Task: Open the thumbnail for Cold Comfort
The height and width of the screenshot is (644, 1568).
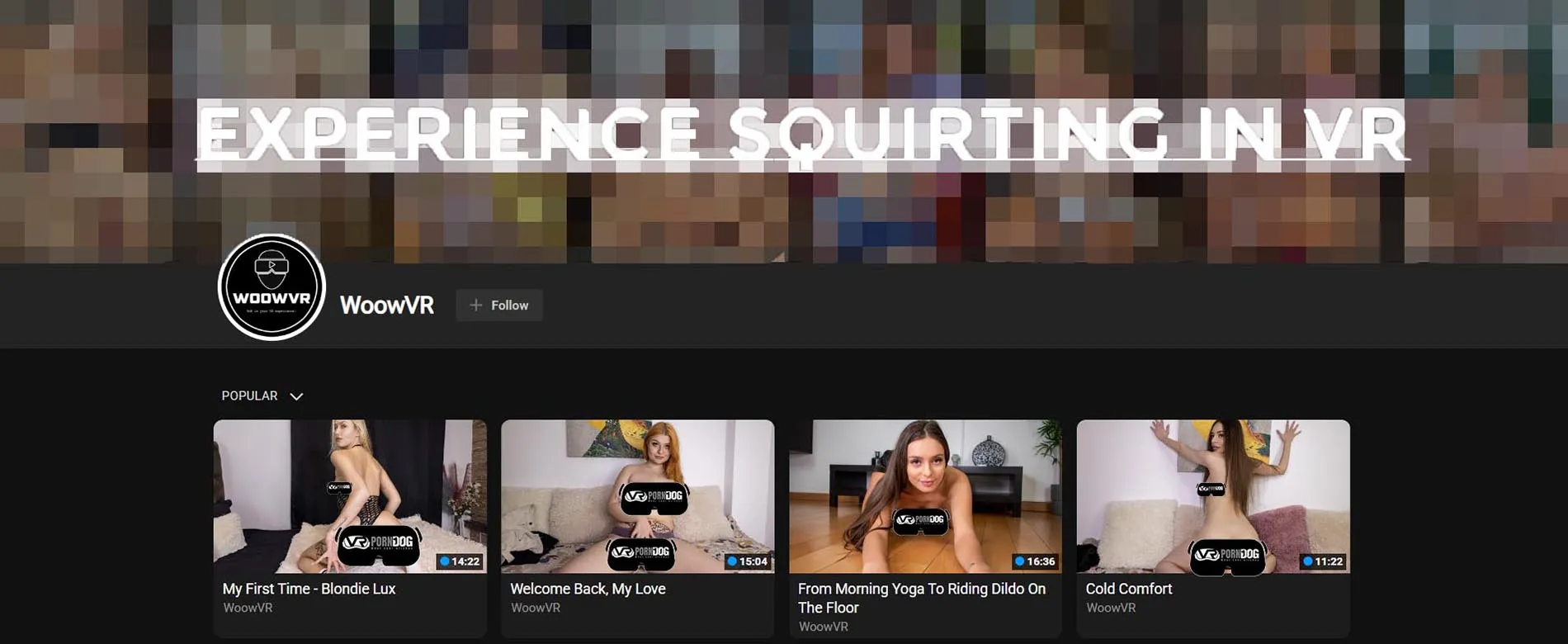Action: coord(1212,495)
